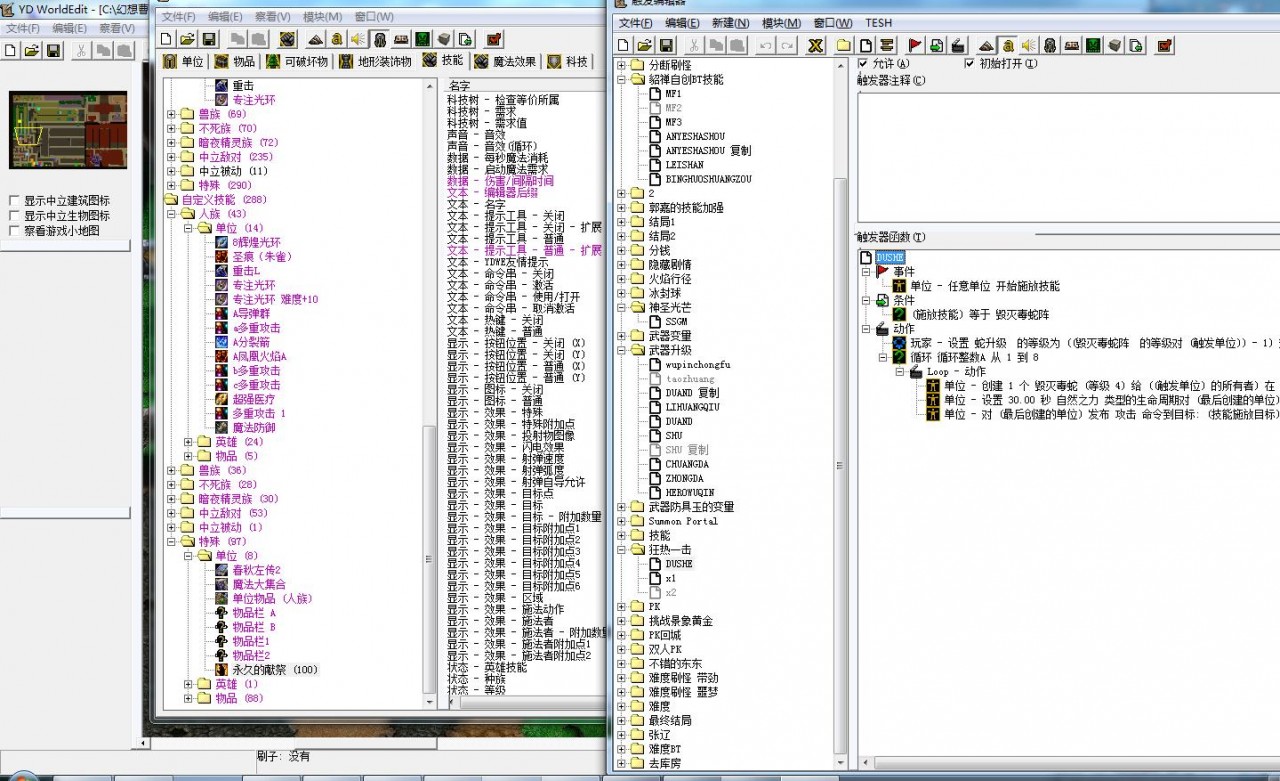Collapse 事件 node in trigger functions
Viewport: 1280px width, 781px height.
pyautogui.click(x=866, y=271)
